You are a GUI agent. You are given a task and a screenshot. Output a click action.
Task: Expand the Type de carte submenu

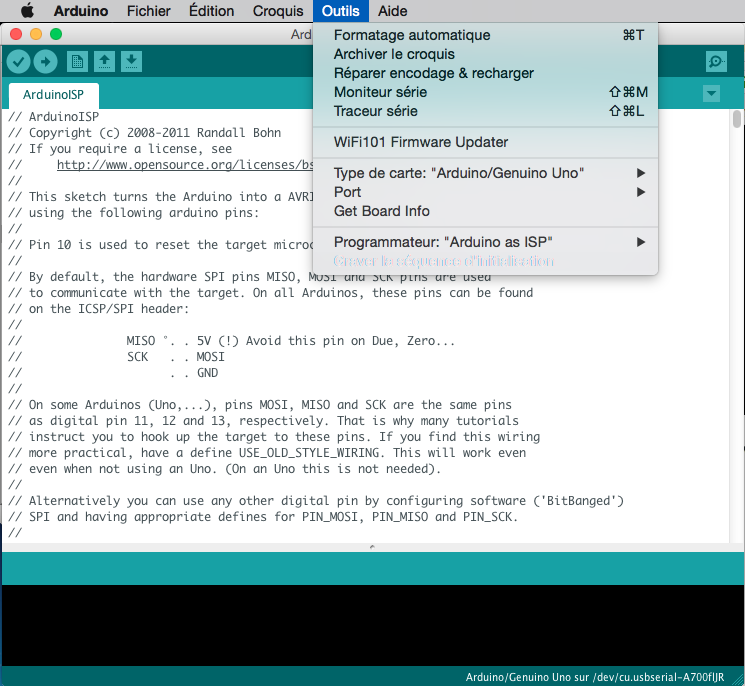(x=485, y=173)
